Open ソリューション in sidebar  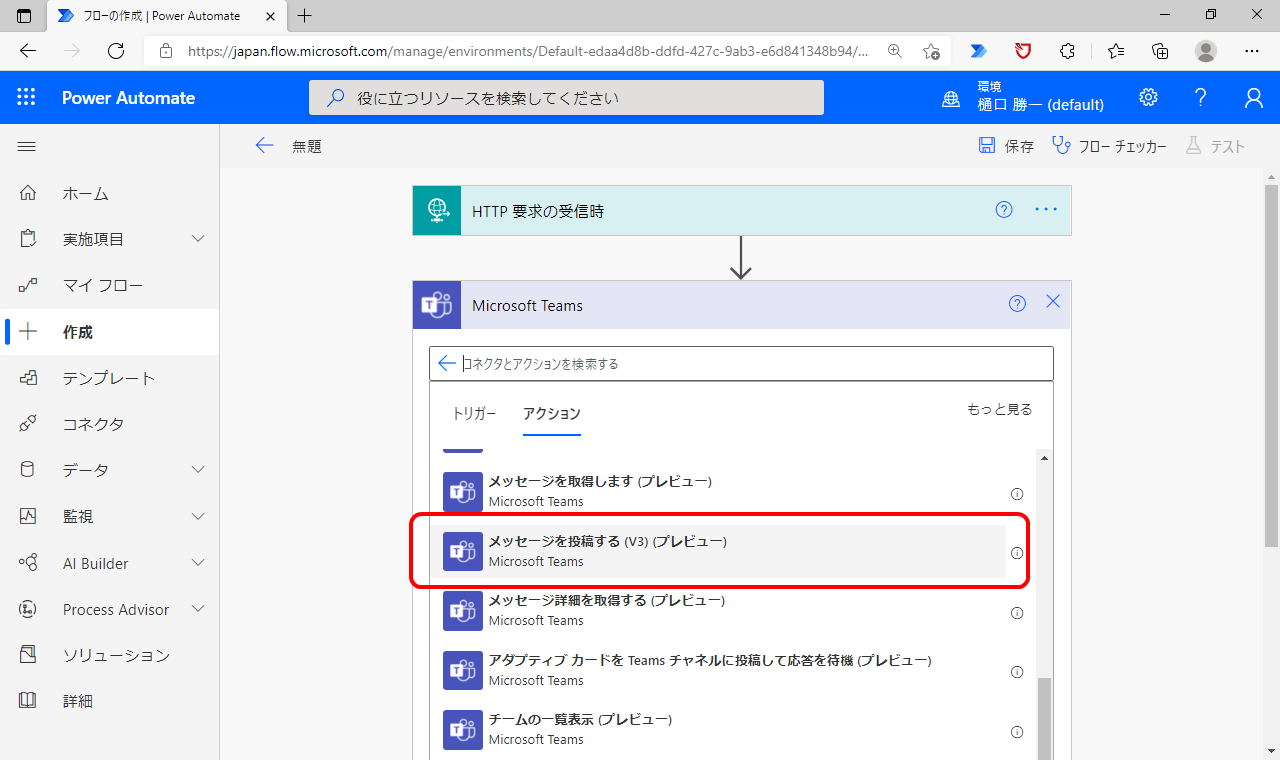click(x=110, y=655)
